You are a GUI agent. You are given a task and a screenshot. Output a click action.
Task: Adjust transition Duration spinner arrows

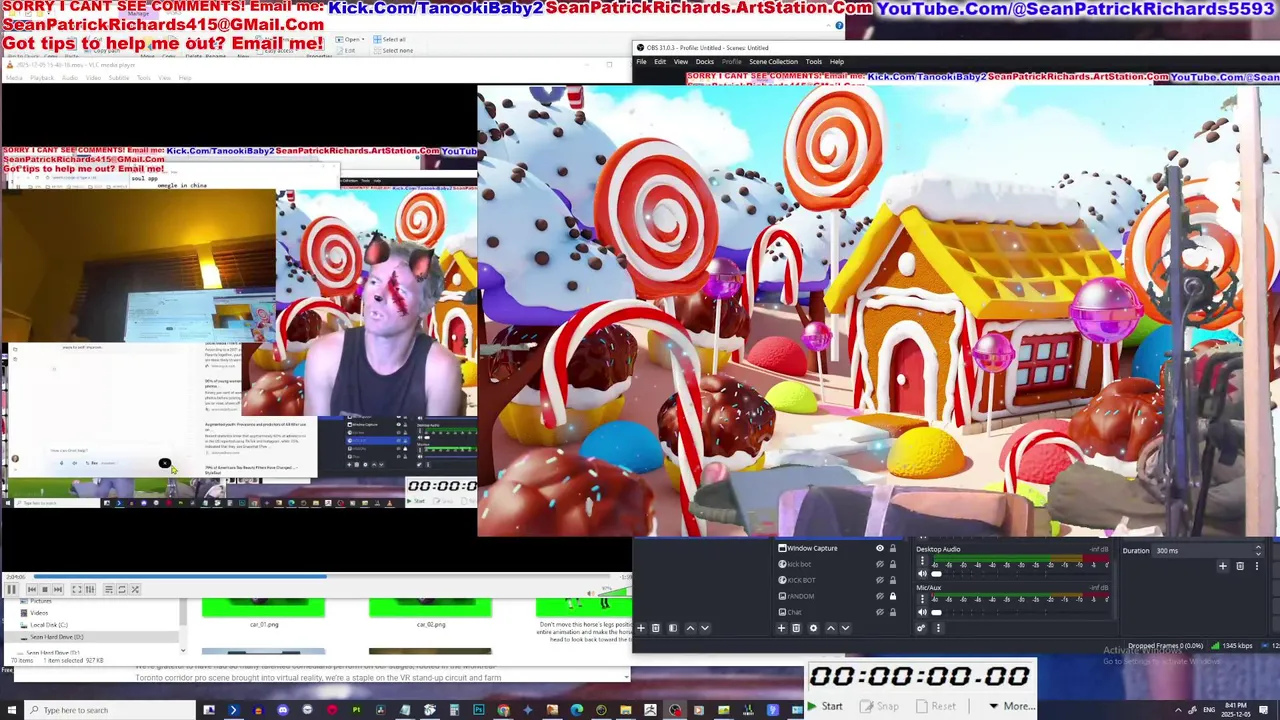click(x=1258, y=550)
